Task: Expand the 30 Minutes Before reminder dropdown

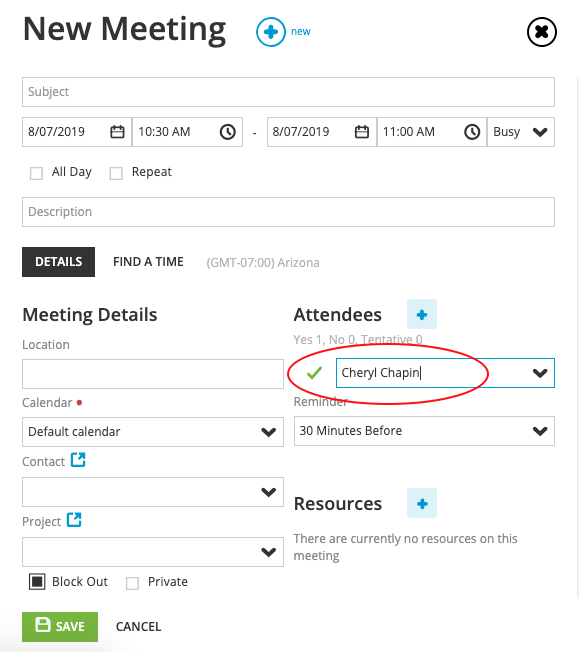Action: pos(424,431)
